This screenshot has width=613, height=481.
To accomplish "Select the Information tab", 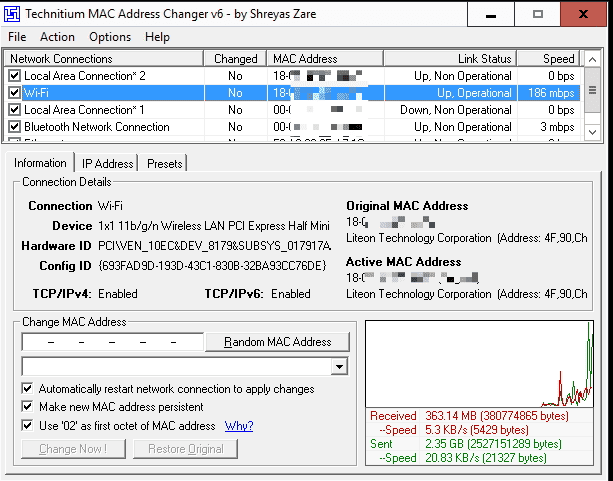I will [x=40, y=163].
